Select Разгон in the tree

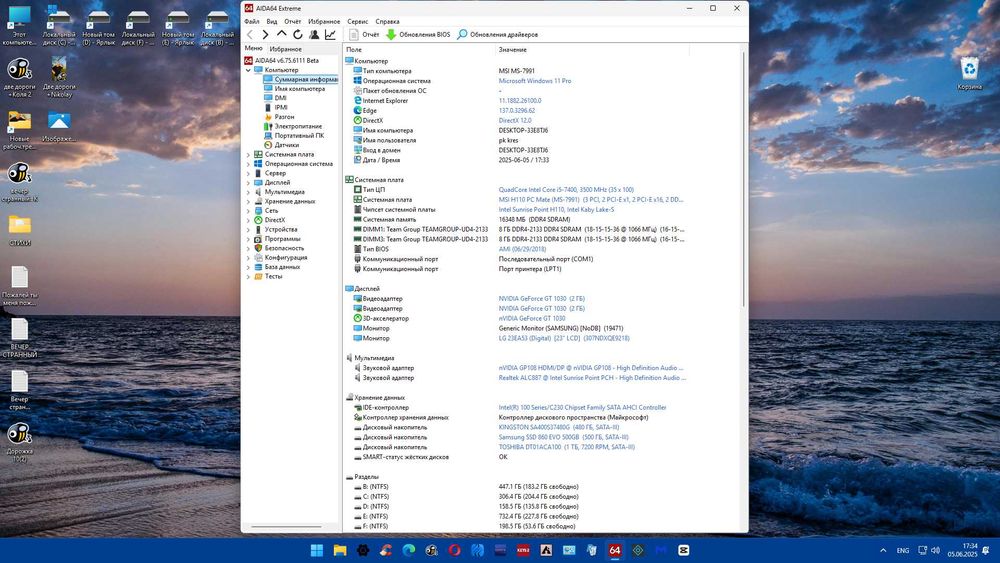click(x=284, y=117)
